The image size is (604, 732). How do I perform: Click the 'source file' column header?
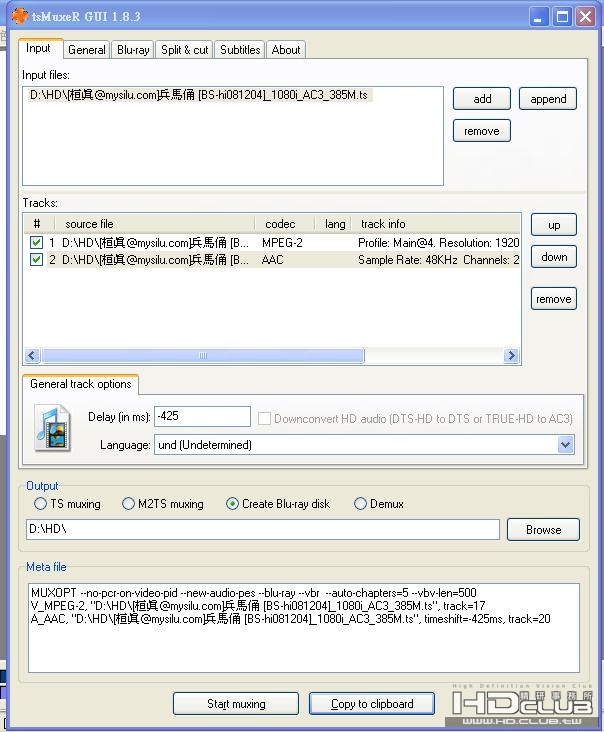pyautogui.click(x=155, y=224)
